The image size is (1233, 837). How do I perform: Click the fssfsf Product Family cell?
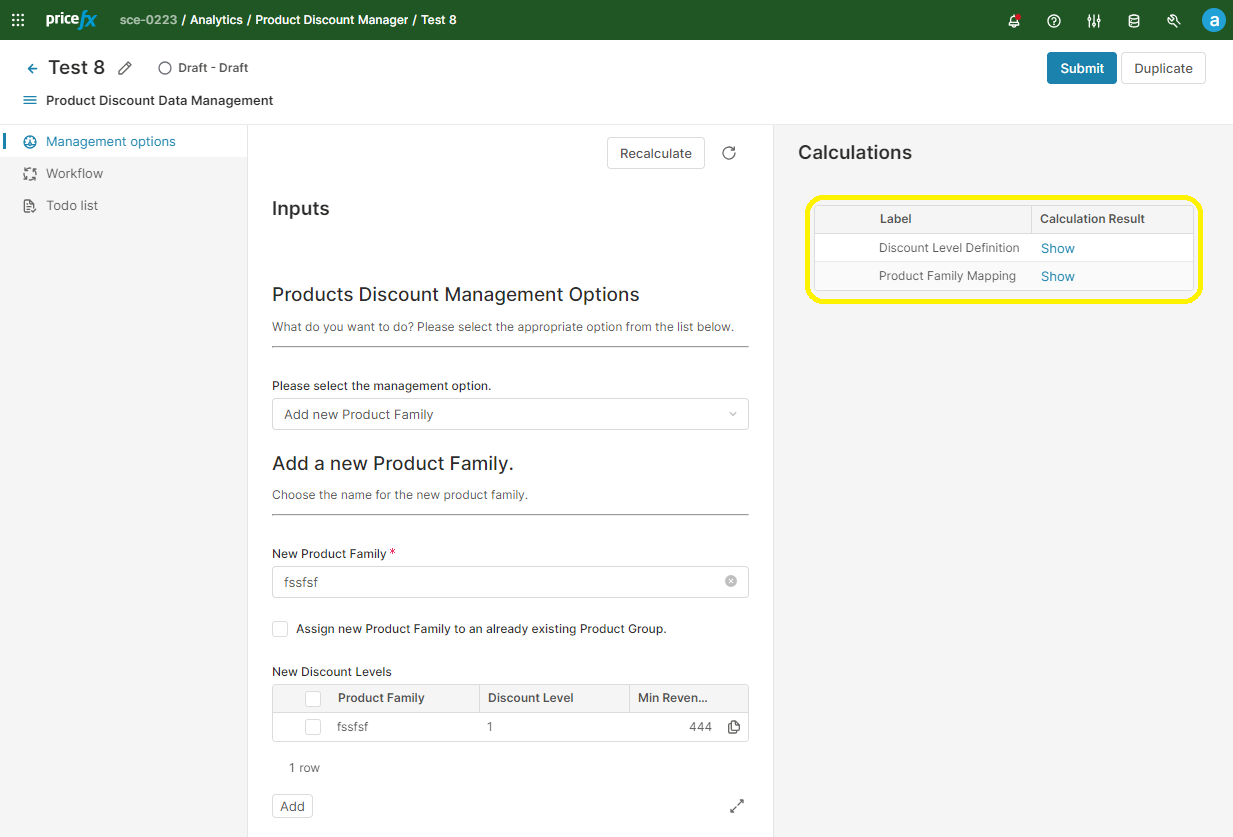(353, 727)
